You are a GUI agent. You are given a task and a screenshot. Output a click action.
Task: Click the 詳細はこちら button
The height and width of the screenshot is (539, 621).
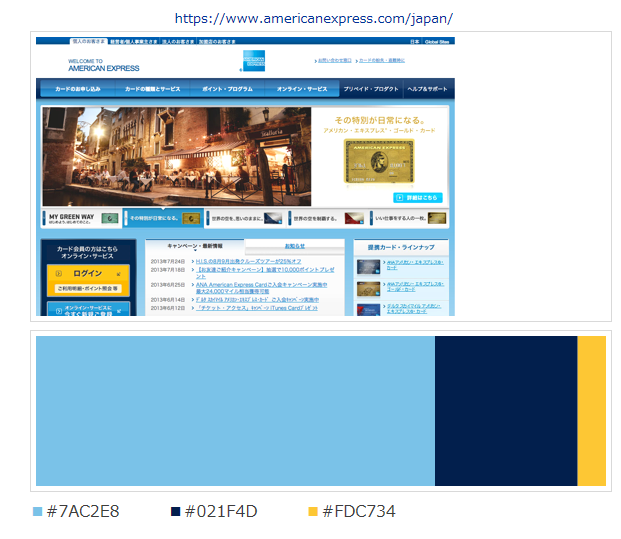click(417, 198)
